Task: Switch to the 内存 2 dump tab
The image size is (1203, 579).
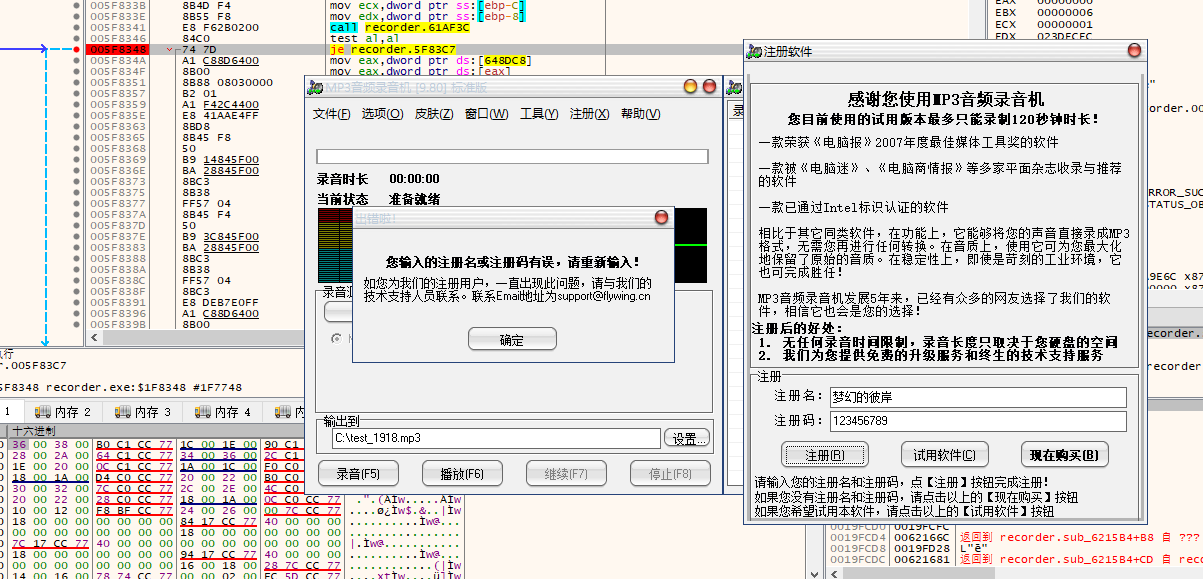Action: 63,412
